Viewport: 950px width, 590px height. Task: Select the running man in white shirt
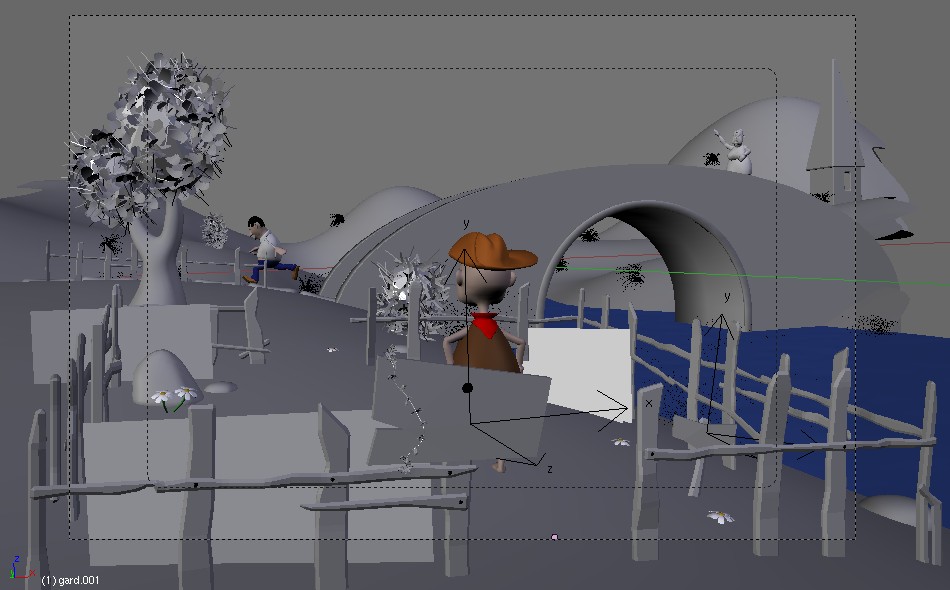[x=267, y=250]
